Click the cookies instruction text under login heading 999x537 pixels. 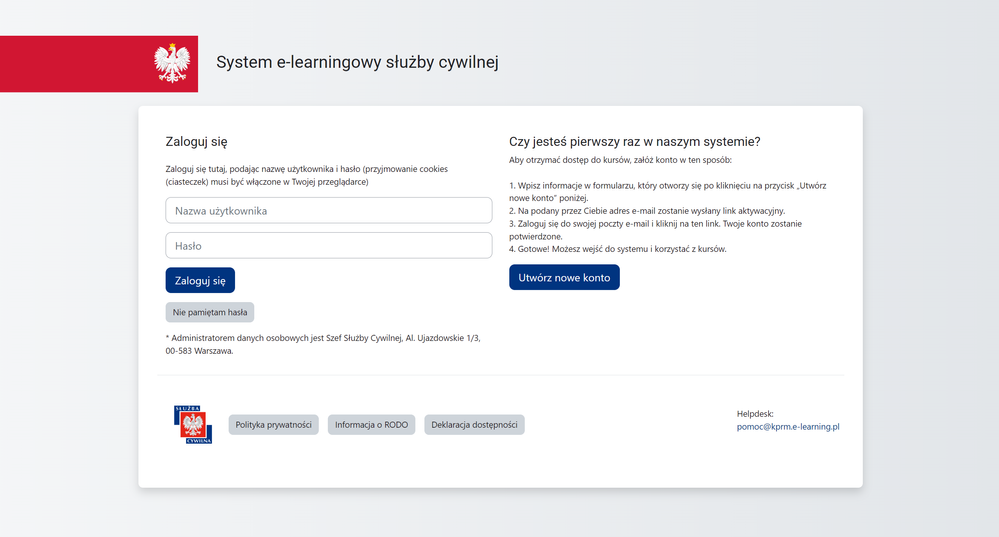[x=306, y=175]
